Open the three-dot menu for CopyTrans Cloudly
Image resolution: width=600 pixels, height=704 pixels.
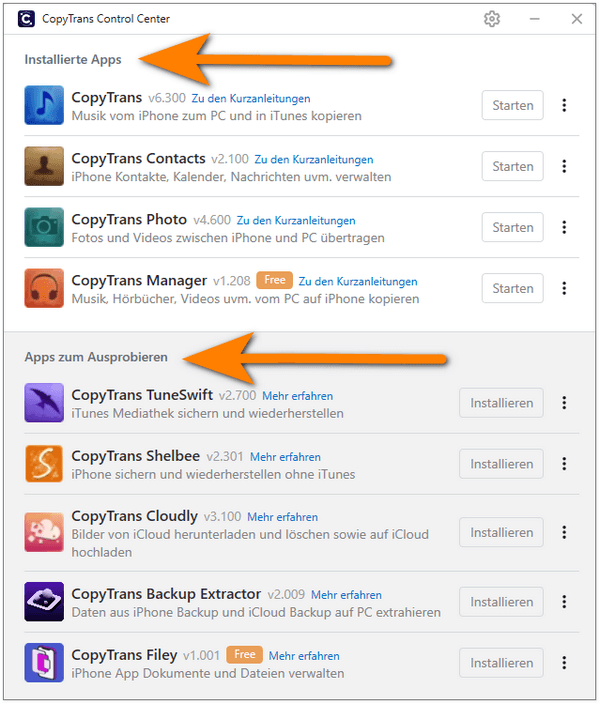coord(564,532)
